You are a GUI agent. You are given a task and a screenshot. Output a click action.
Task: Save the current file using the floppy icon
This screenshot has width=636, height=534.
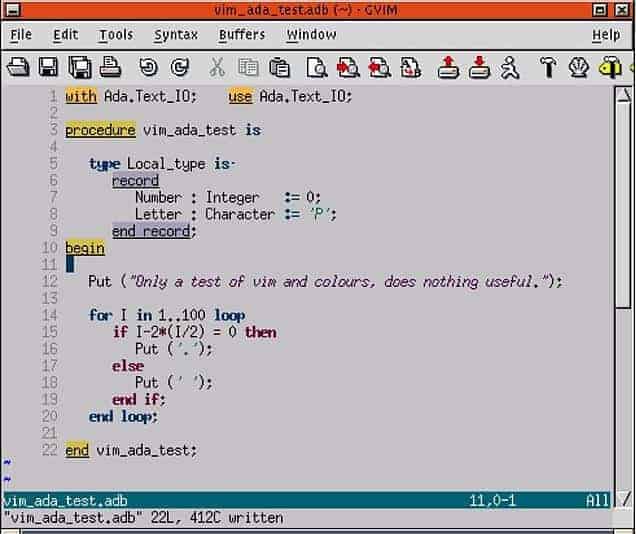click(47, 68)
